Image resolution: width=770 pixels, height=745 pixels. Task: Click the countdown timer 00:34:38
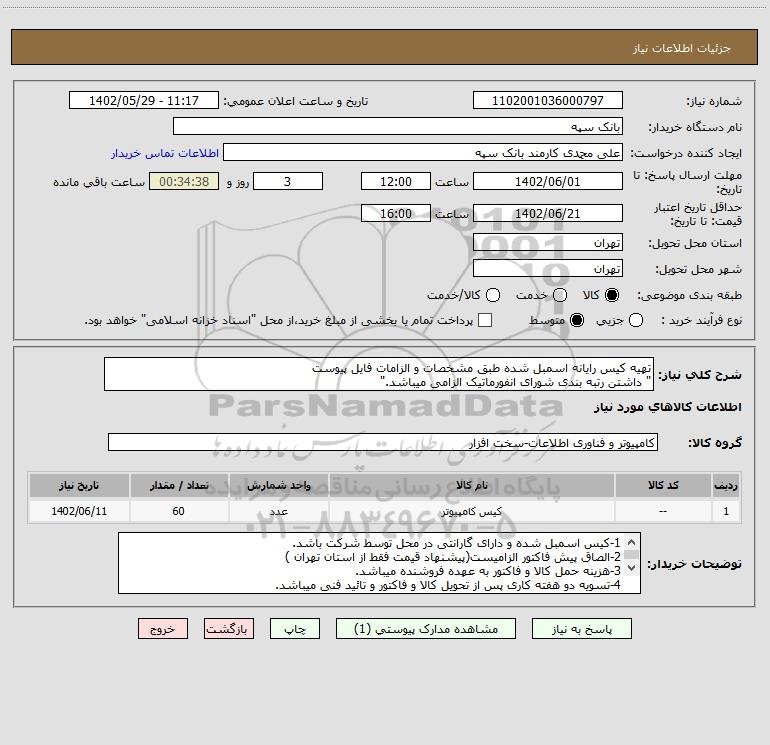184,181
